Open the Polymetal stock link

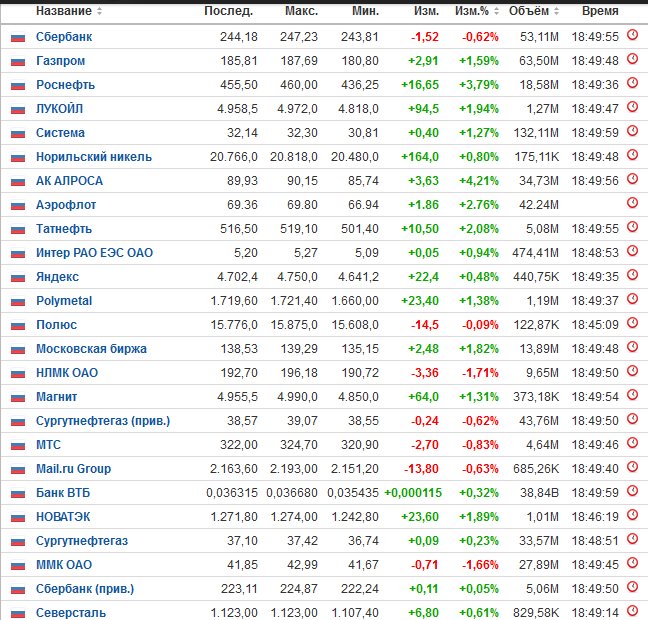[64, 300]
